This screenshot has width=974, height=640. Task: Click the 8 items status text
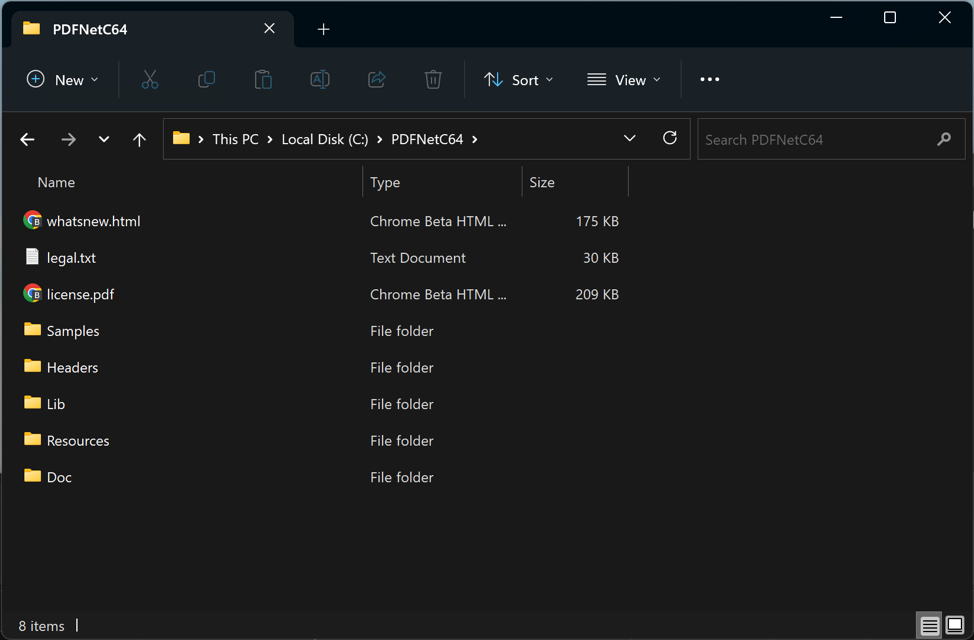pyautogui.click(x=42, y=626)
